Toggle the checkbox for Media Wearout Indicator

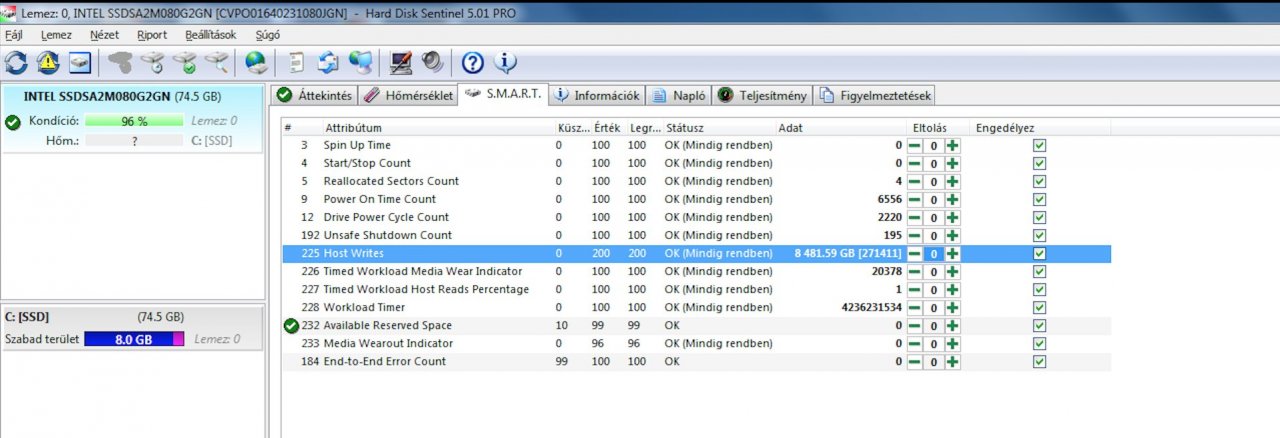tap(1040, 343)
